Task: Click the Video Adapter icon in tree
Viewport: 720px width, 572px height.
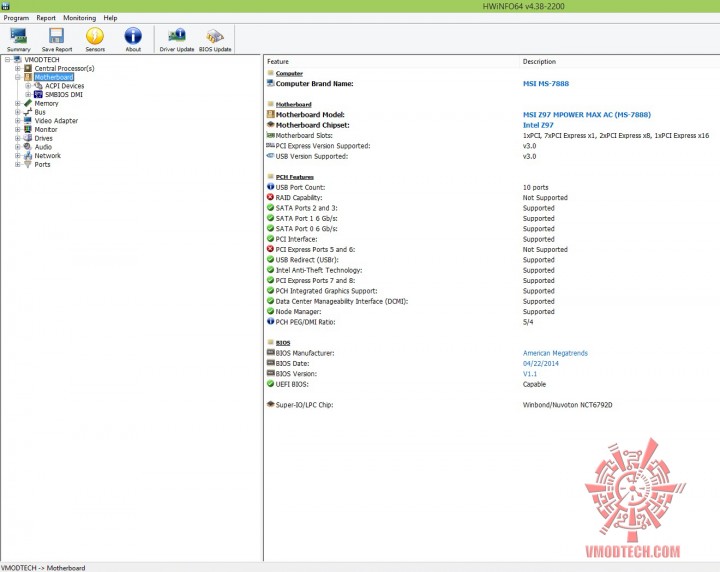Action: (28, 121)
